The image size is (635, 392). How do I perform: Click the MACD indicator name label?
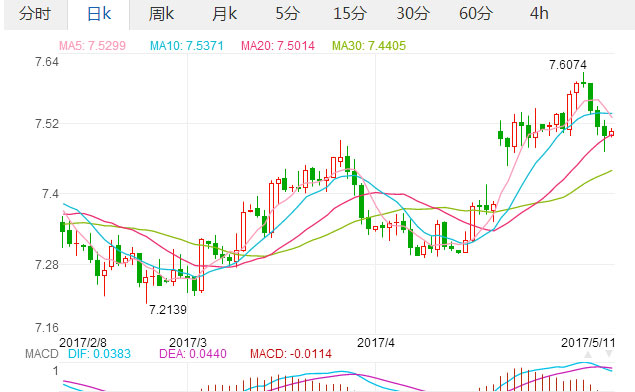(x=42, y=354)
